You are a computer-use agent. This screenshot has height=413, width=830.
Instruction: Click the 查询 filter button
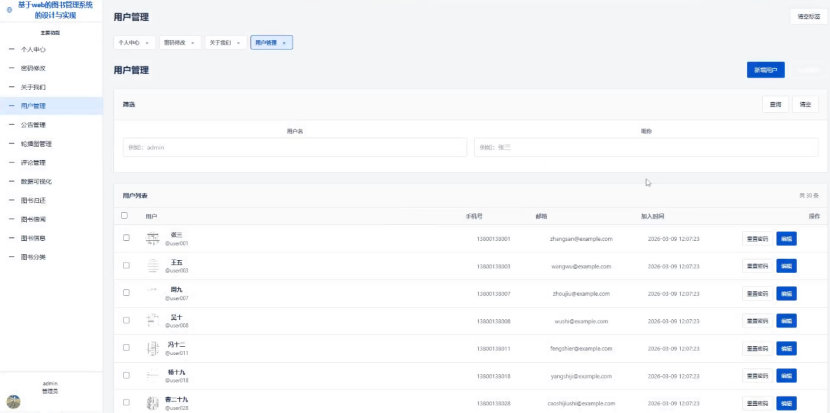(x=775, y=104)
